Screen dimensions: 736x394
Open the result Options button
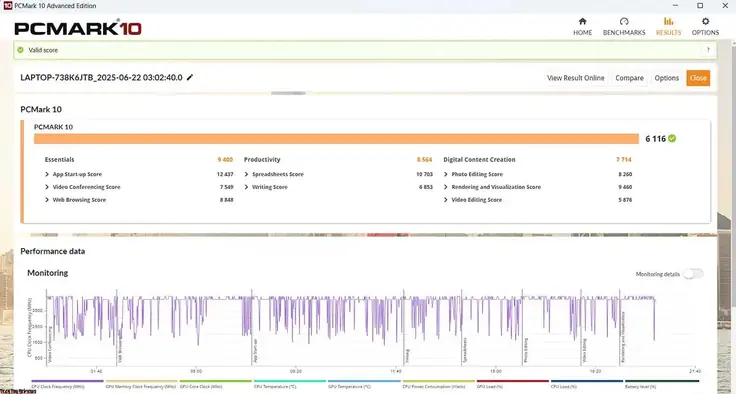[667, 78]
